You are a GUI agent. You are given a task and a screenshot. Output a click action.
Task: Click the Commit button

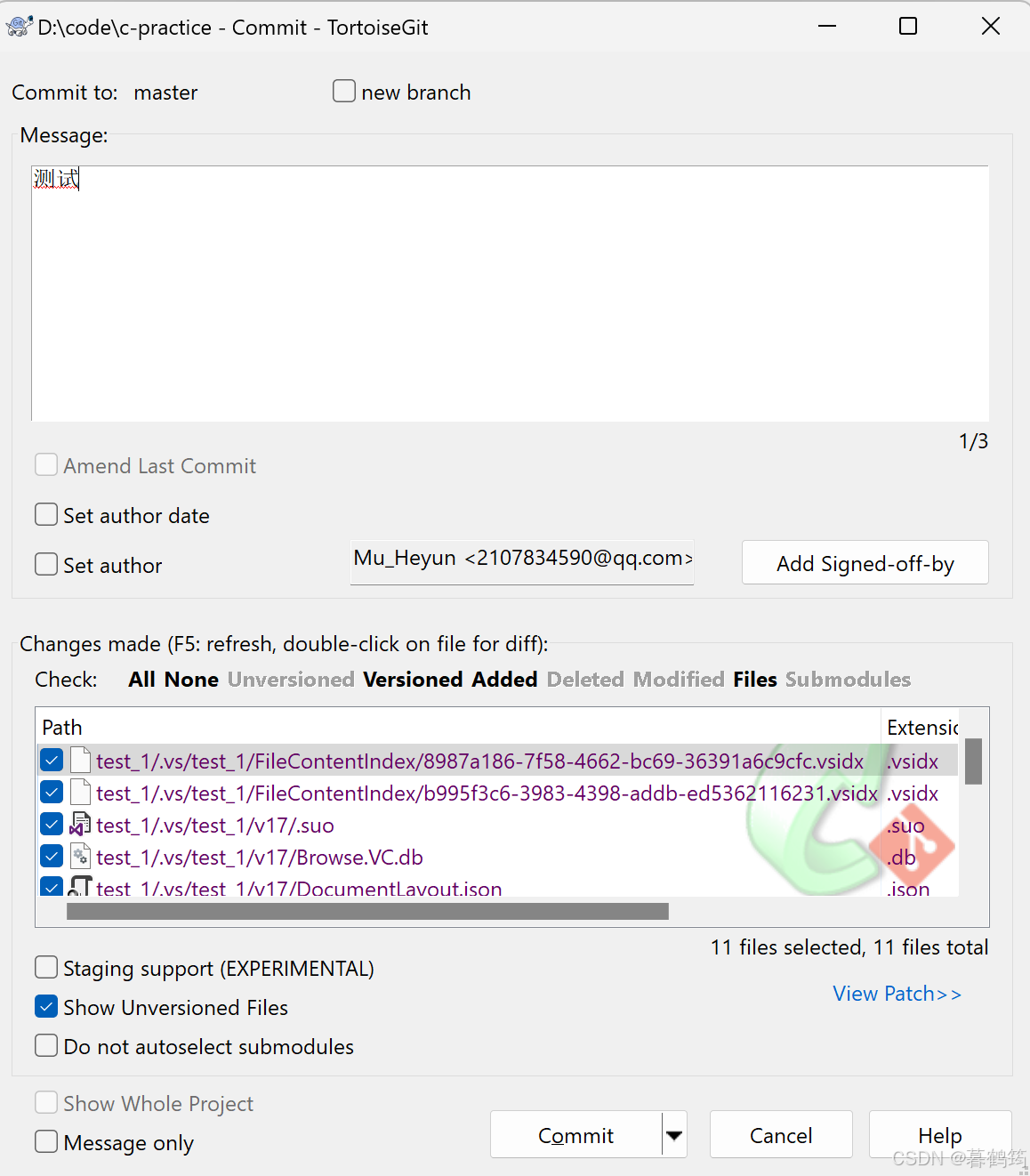[x=576, y=1135]
